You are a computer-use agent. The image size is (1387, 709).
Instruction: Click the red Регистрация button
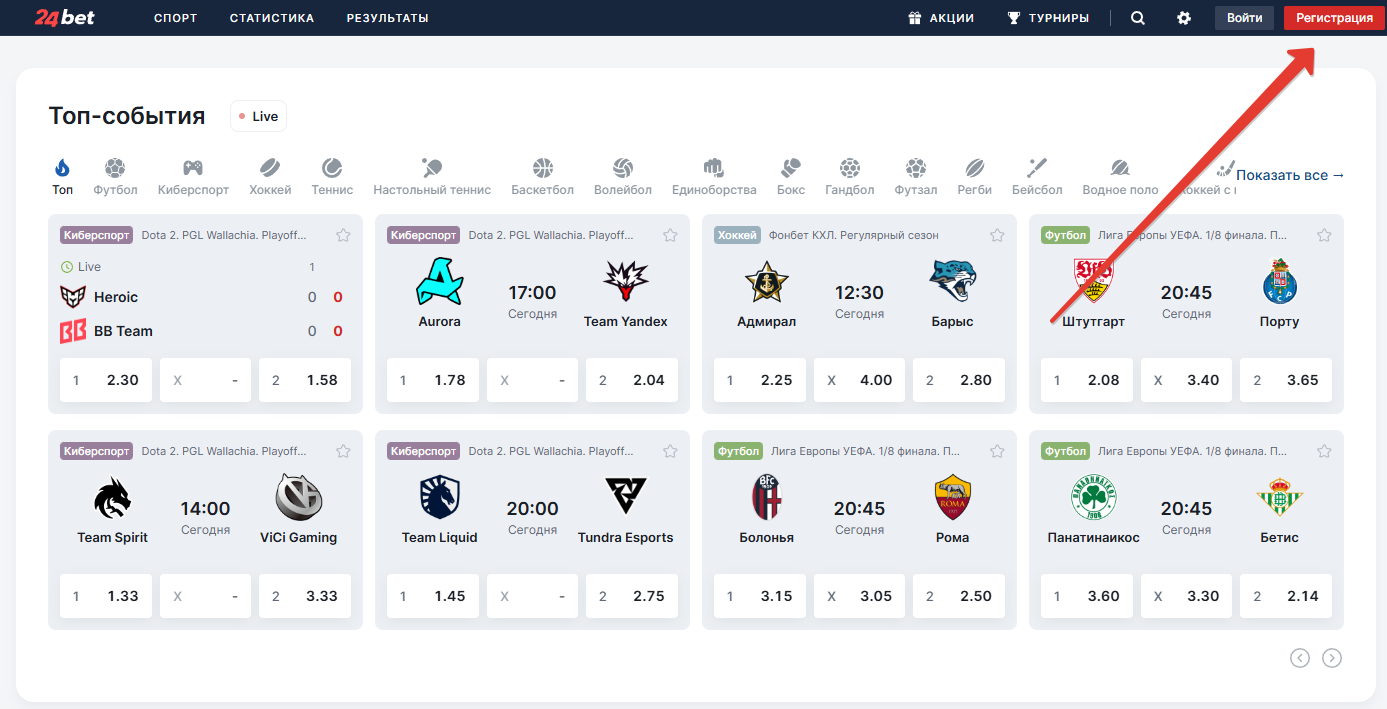1334,18
